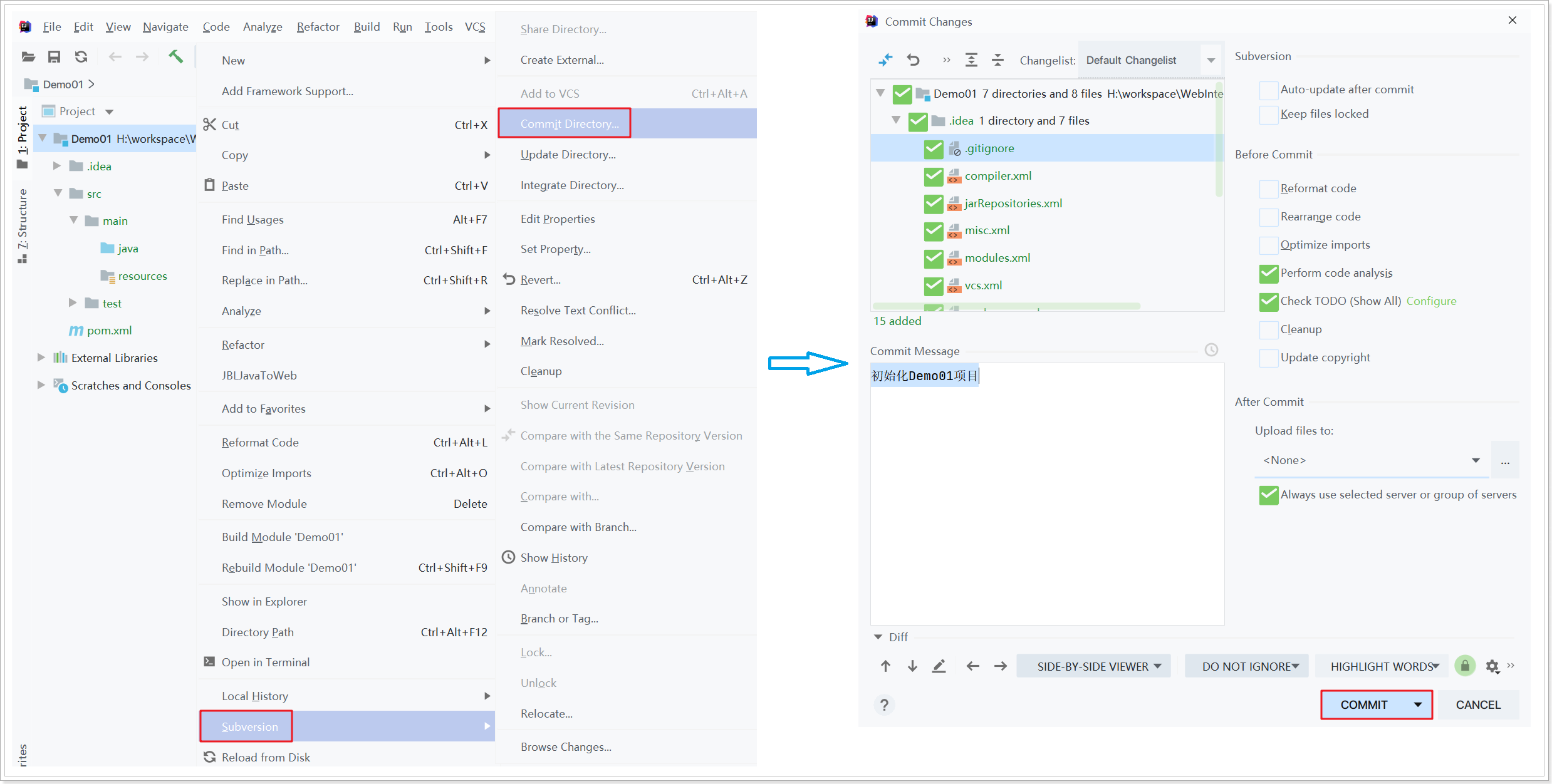Open the Structure tool window tab
Viewport: 1552px width, 784px height.
[23, 225]
